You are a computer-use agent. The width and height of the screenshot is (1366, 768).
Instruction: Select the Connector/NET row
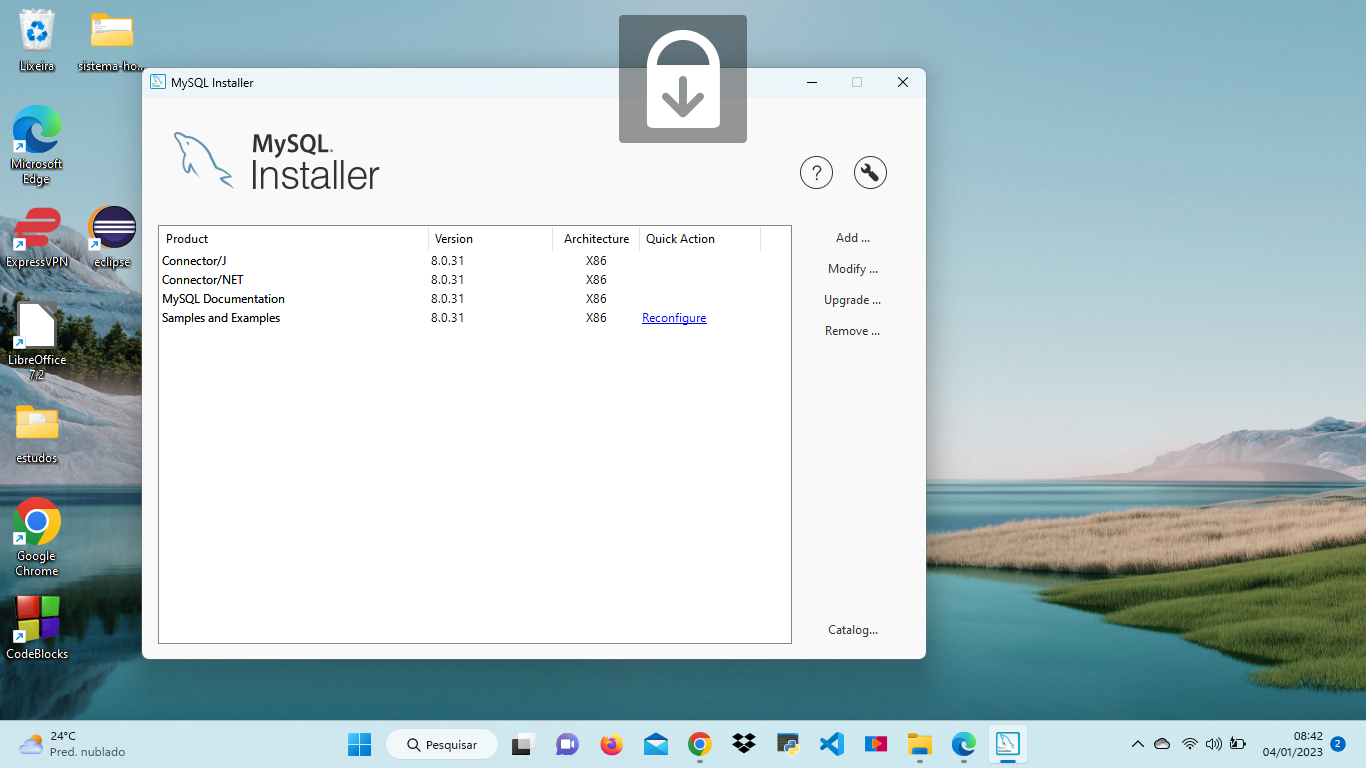(474, 280)
